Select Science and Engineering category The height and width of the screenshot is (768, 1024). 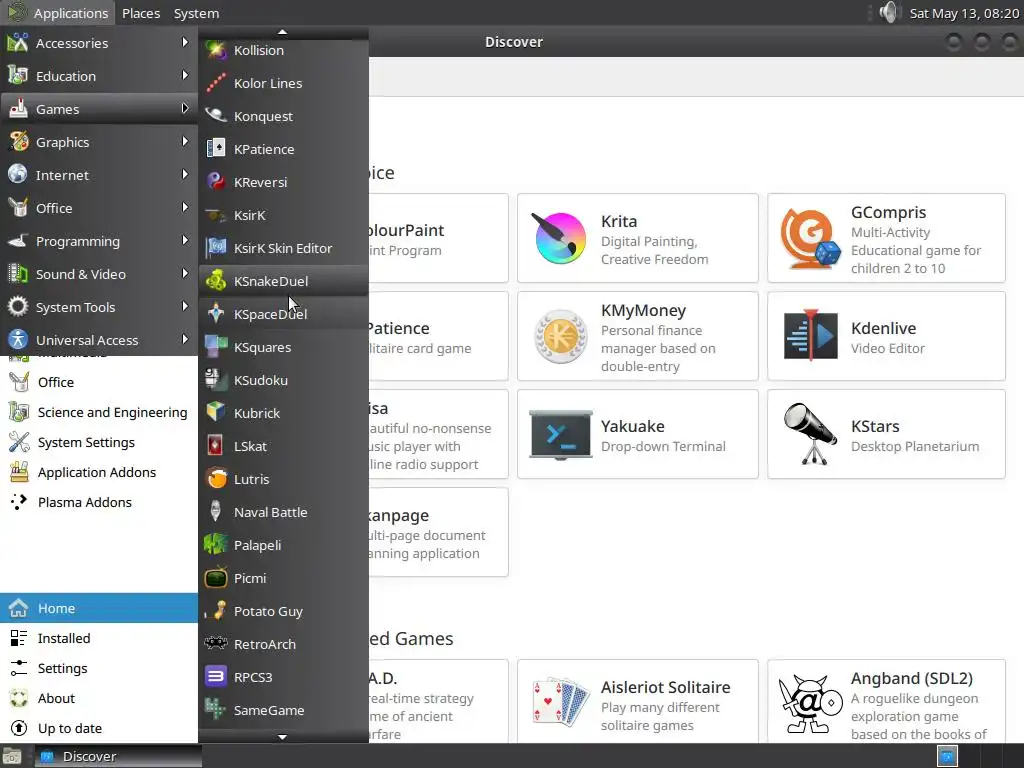(99, 412)
